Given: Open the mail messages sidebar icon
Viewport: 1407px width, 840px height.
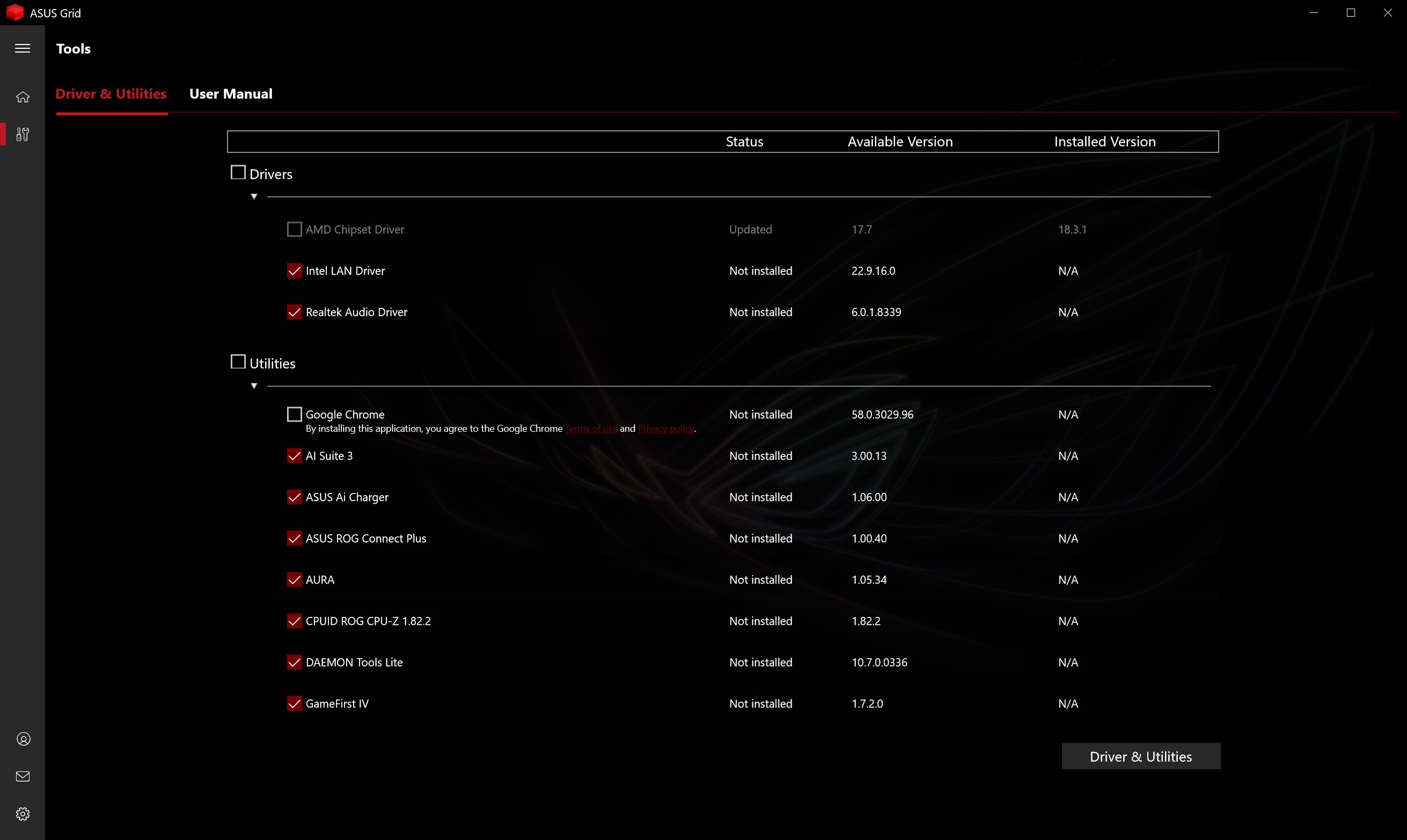Looking at the screenshot, I should click(23, 777).
